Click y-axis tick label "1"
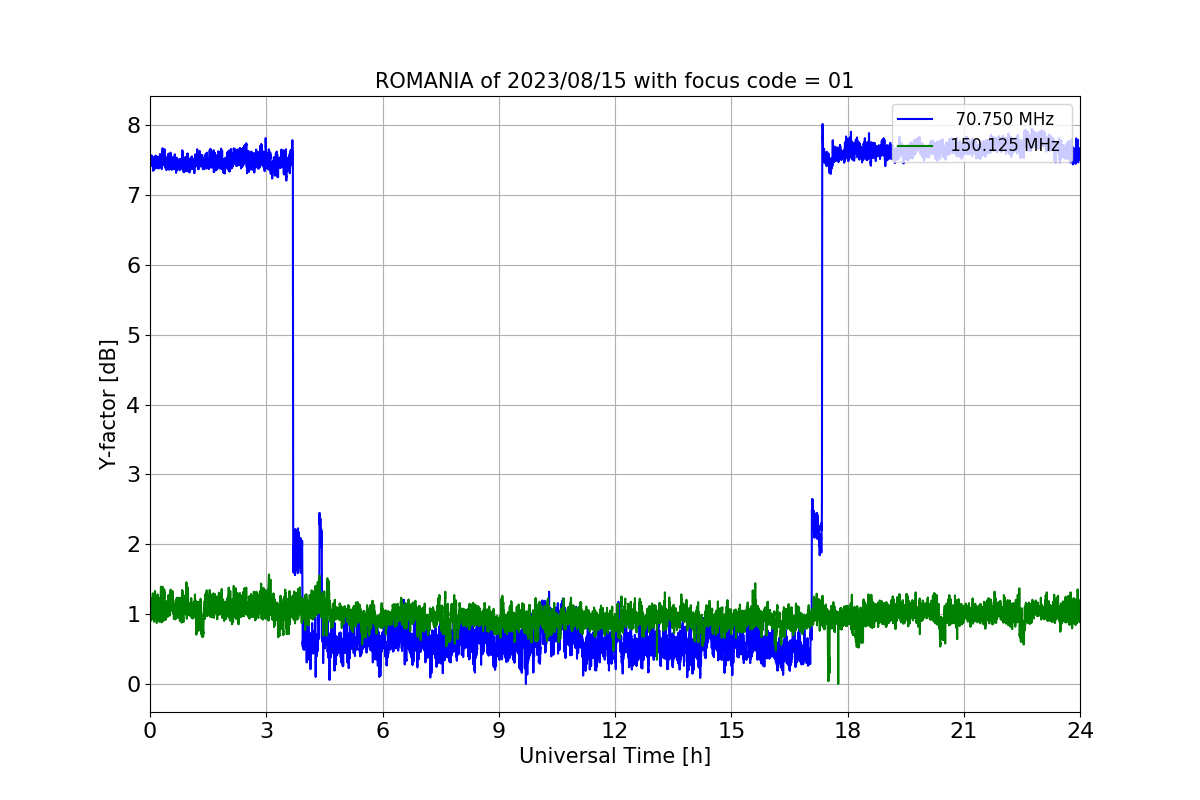 [x=133, y=614]
